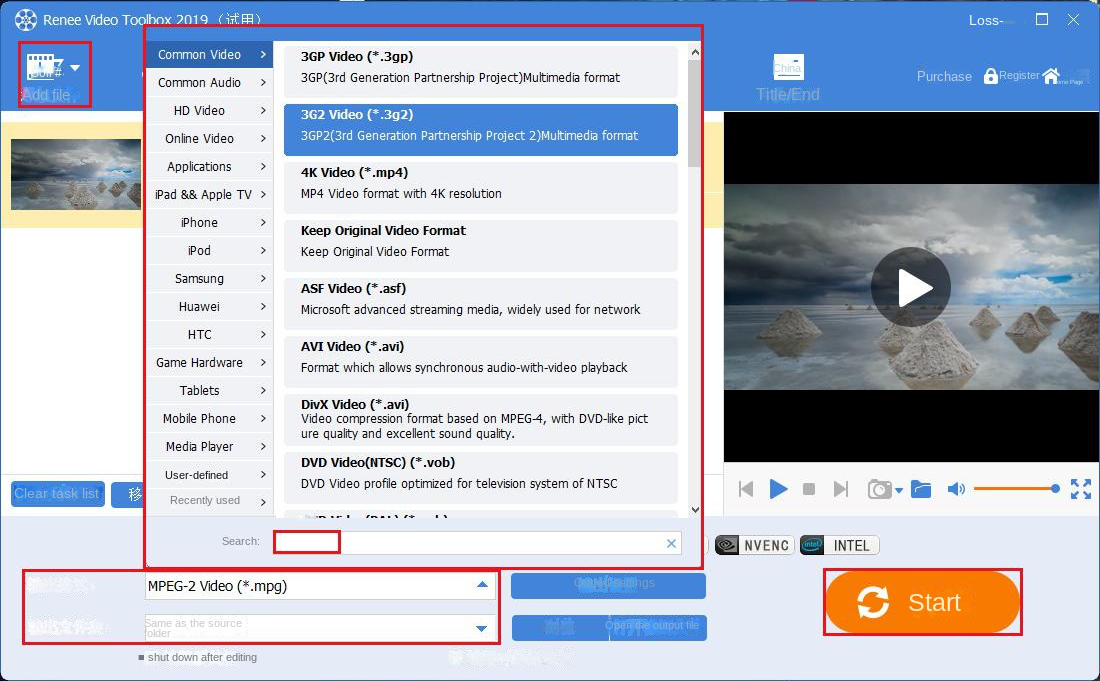Screen dimensions: 1100x681
Task: Toggle the NVENC hardware acceleration
Action: [754, 545]
